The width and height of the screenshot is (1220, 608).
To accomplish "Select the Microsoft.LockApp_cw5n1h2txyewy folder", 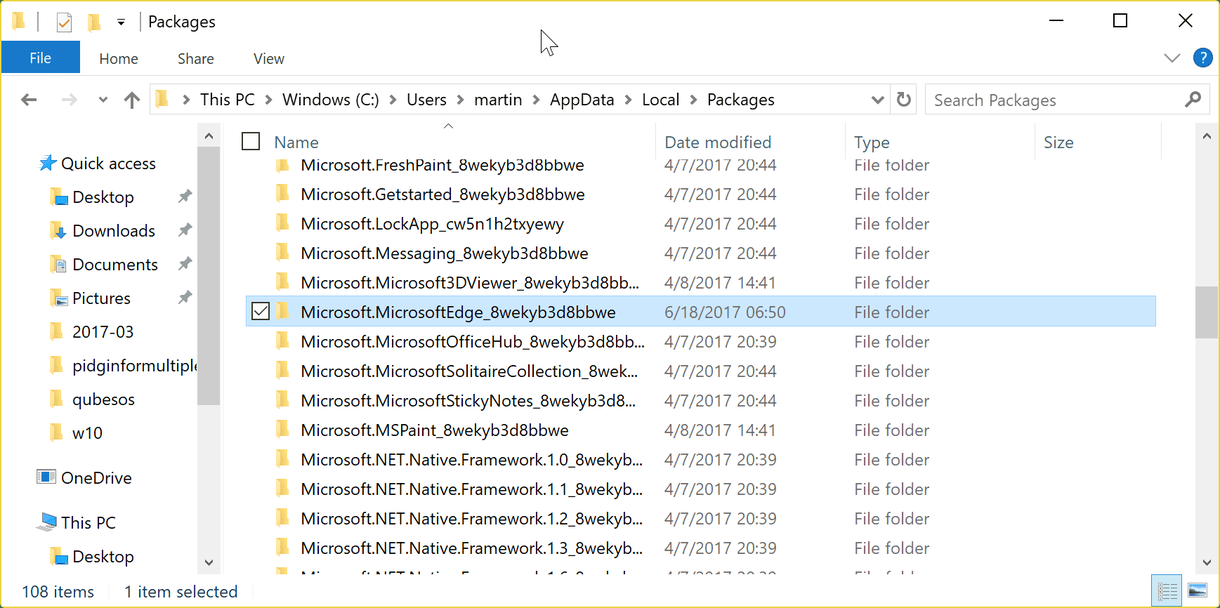I will click(x=432, y=224).
